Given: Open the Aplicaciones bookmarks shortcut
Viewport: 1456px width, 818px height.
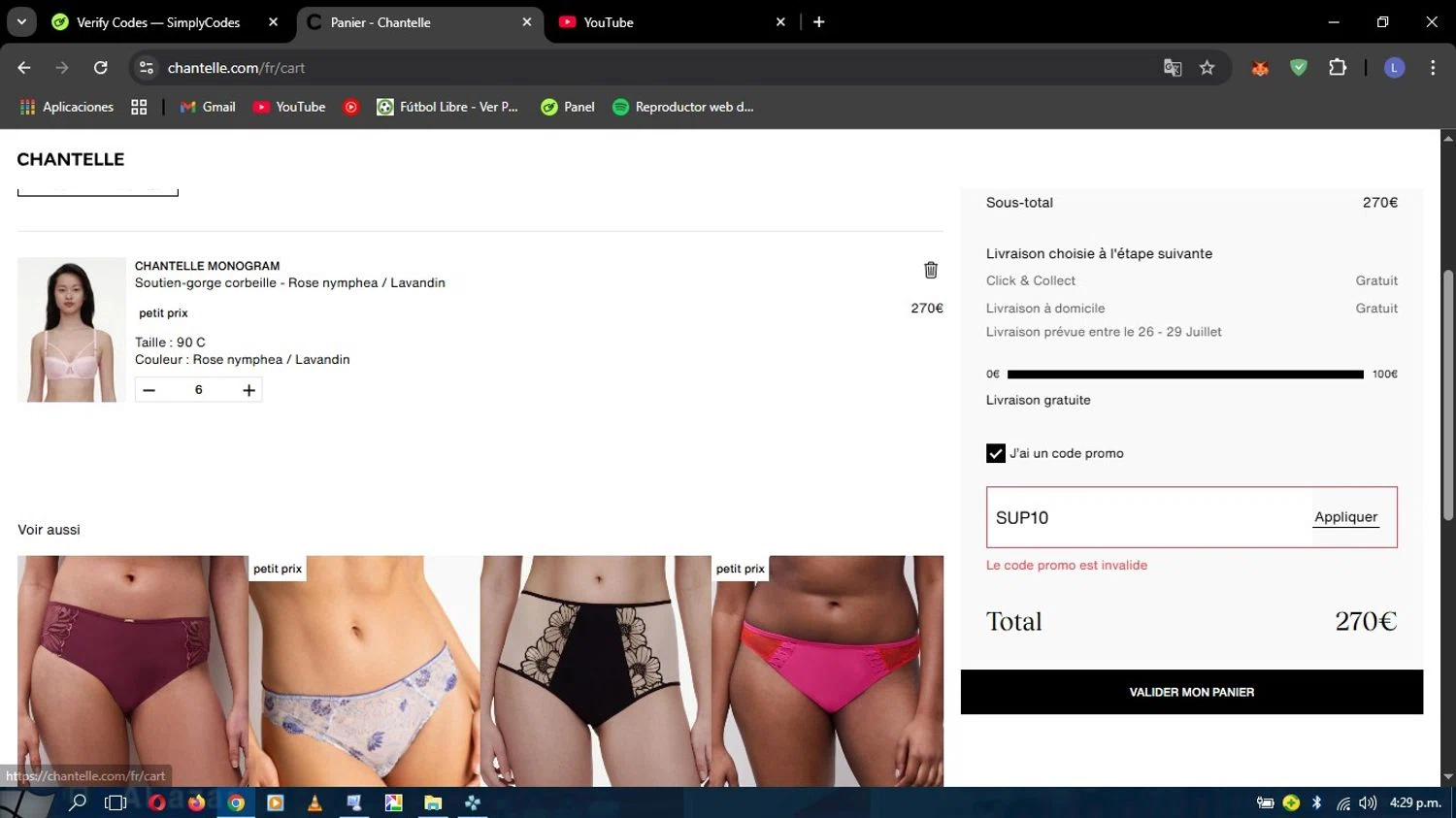Looking at the screenshot, I should click(x=67, y=107).
